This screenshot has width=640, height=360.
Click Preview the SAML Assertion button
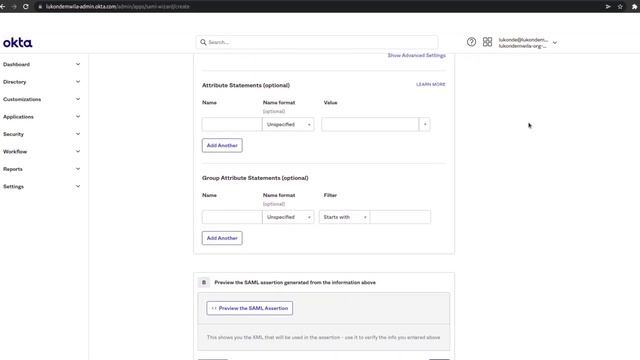(250, 308)
